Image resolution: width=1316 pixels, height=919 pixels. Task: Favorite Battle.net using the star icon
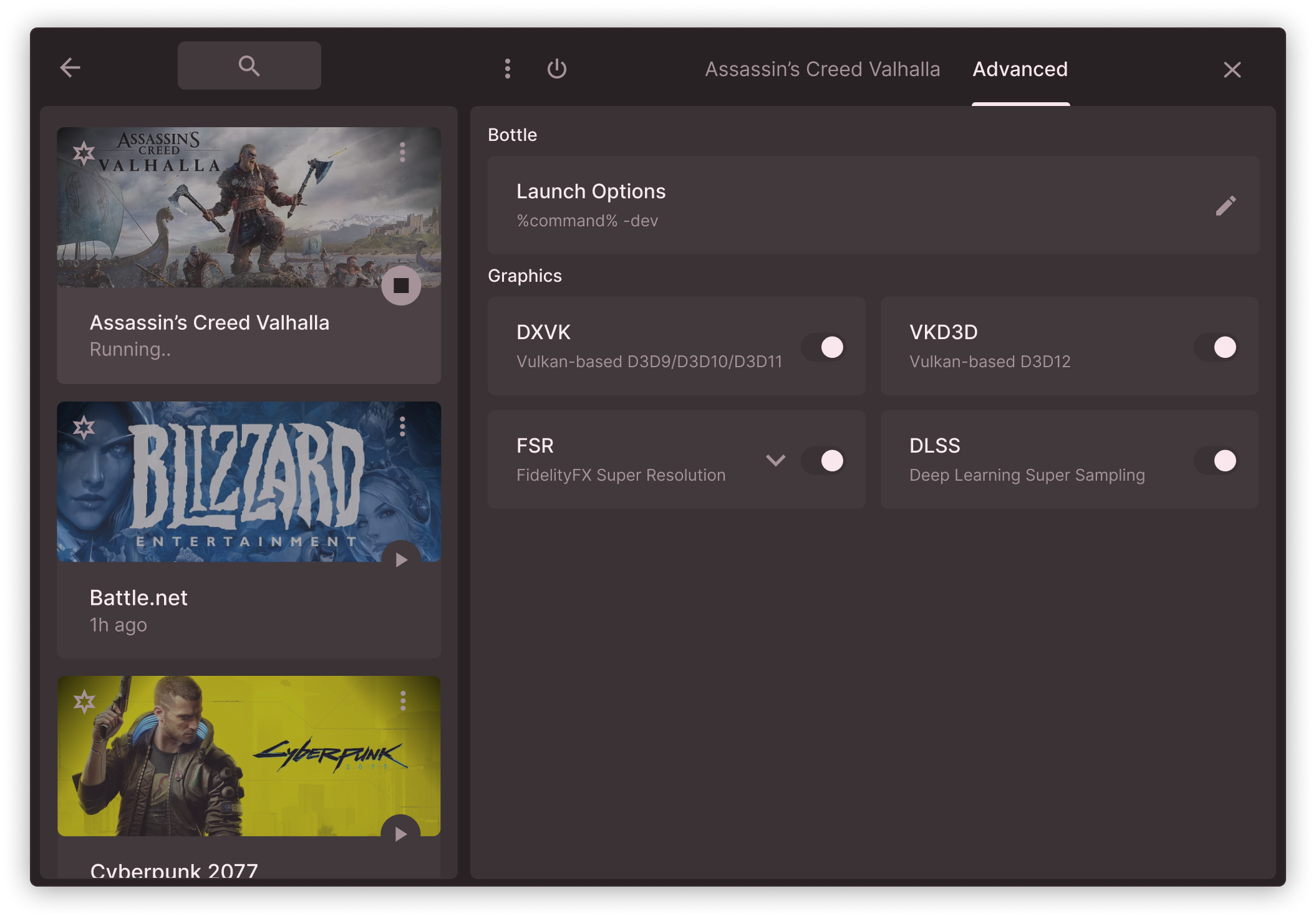click(84, 428)
